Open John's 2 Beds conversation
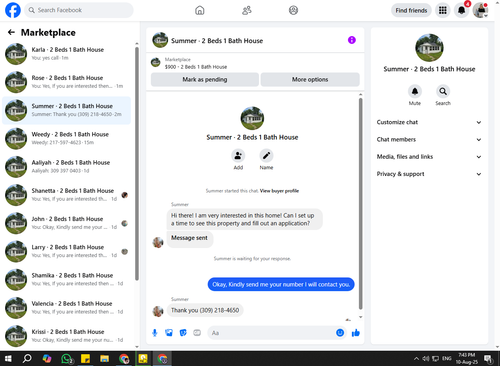The height and width of the screenshot is (366, 500). click(67, 223)
